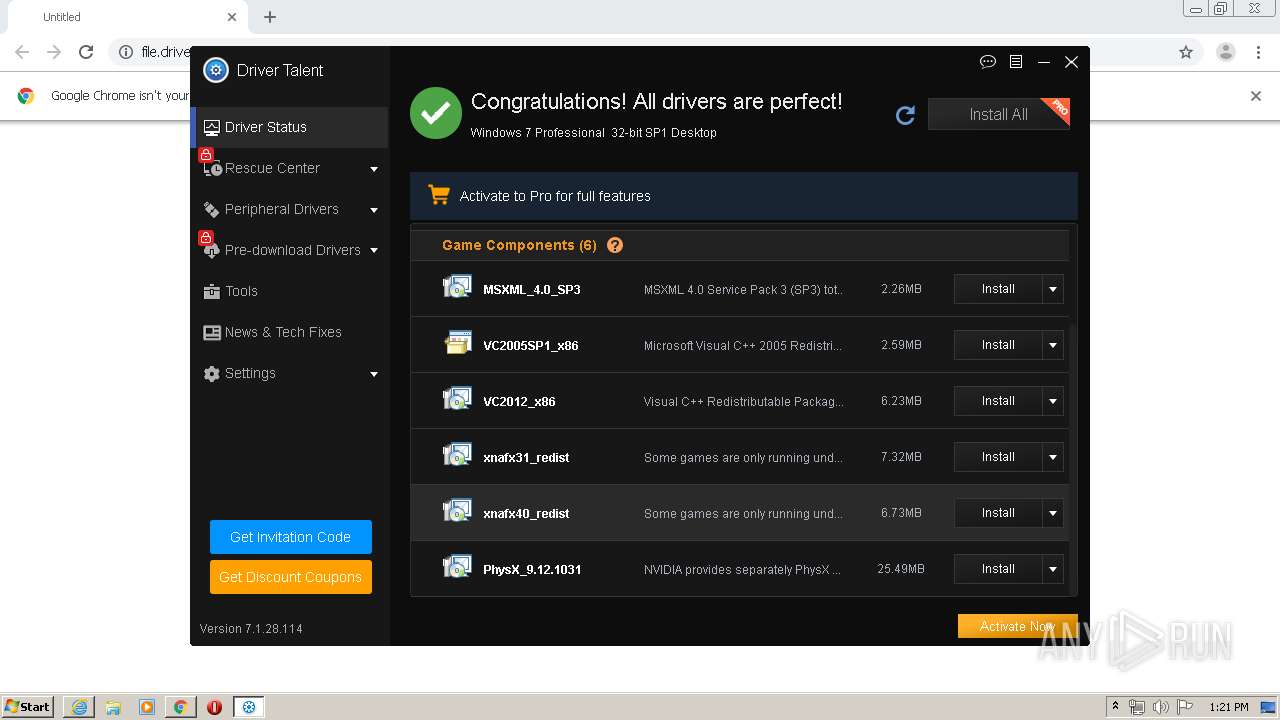The width and height of the screenshot is (1280, 720).
Task: Click the Game Components help question icon
Action: [615, 245]
